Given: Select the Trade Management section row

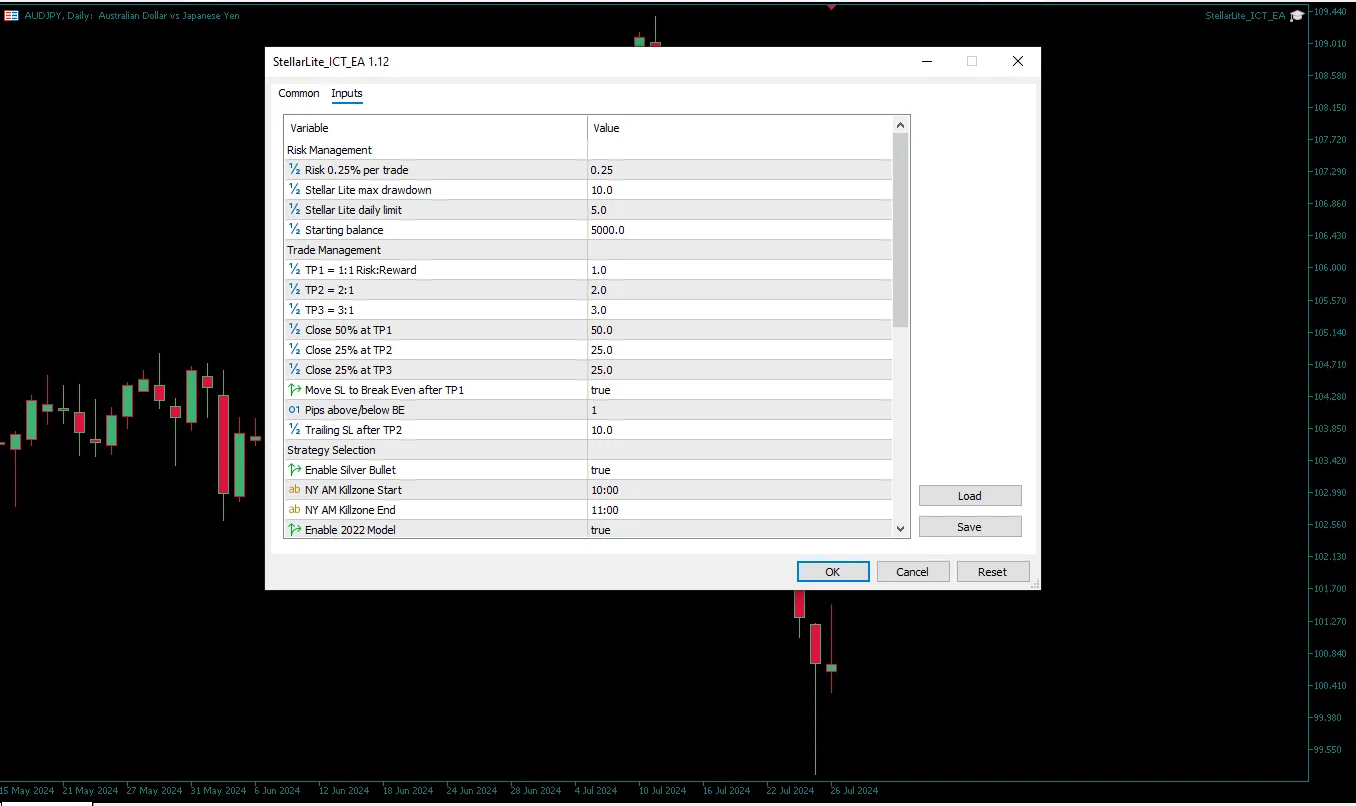Looking at the screenshot, I should click(x=589, y=250).
